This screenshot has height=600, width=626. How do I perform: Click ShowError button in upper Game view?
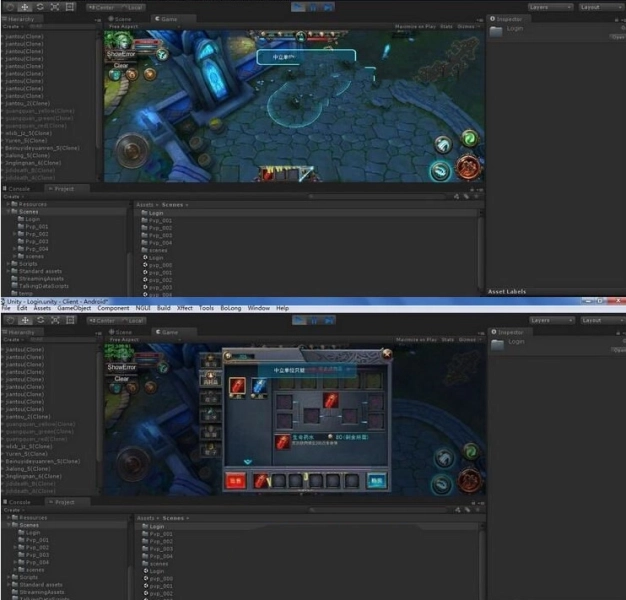(x=121, y=54)
